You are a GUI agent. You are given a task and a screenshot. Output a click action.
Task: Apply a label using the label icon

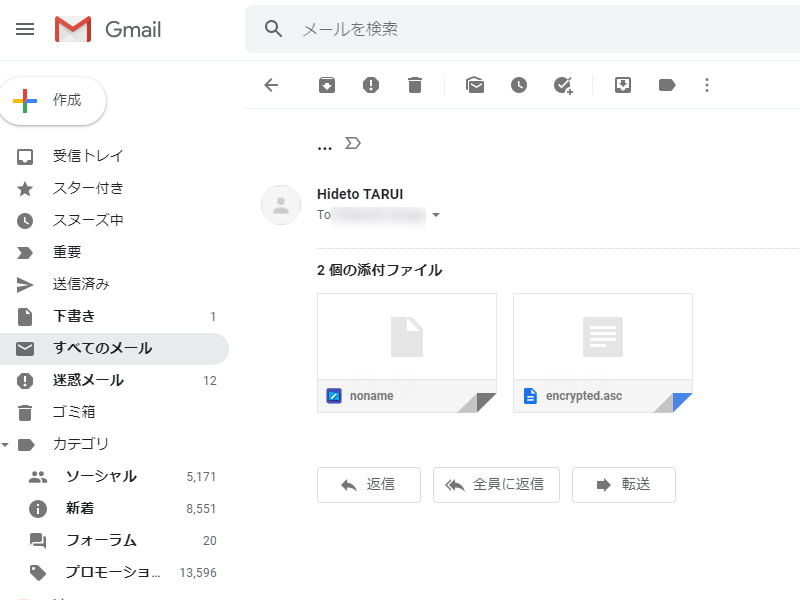[x=667, y=85]
